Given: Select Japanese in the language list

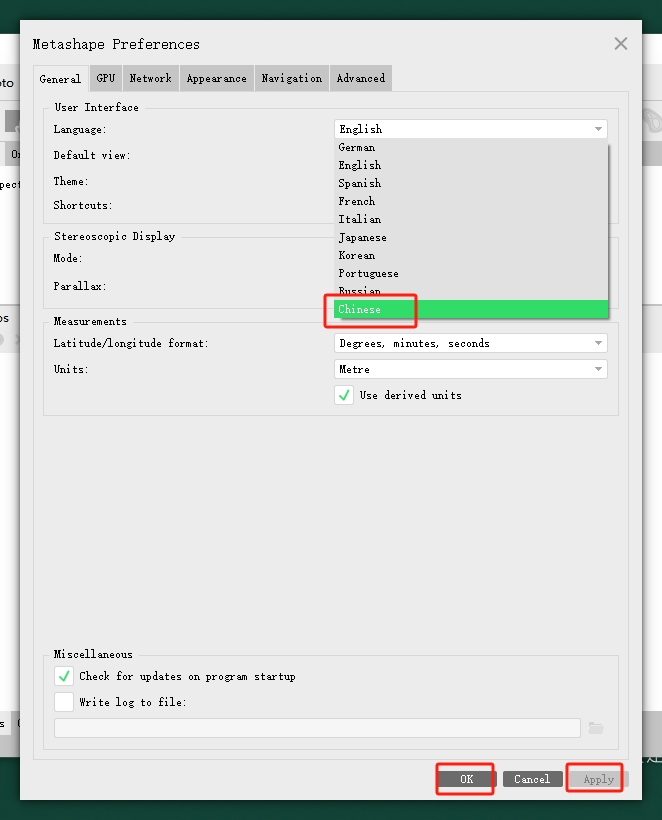Looking at the screenshot, I should click(362, 237).
